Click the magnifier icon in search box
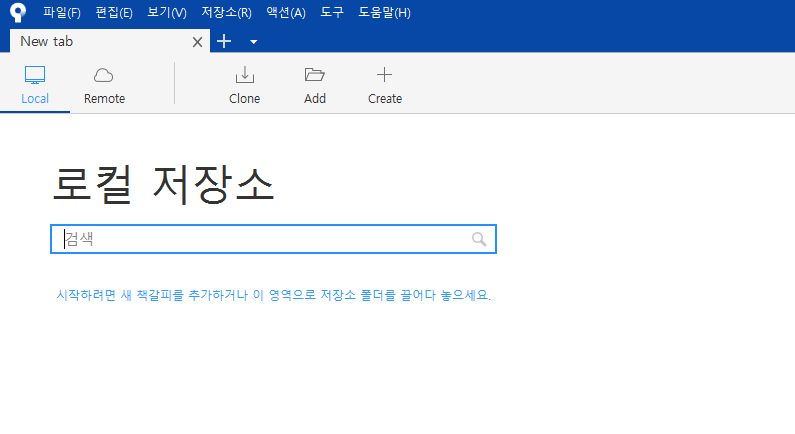The image size is (795, 434). (479, 239)
